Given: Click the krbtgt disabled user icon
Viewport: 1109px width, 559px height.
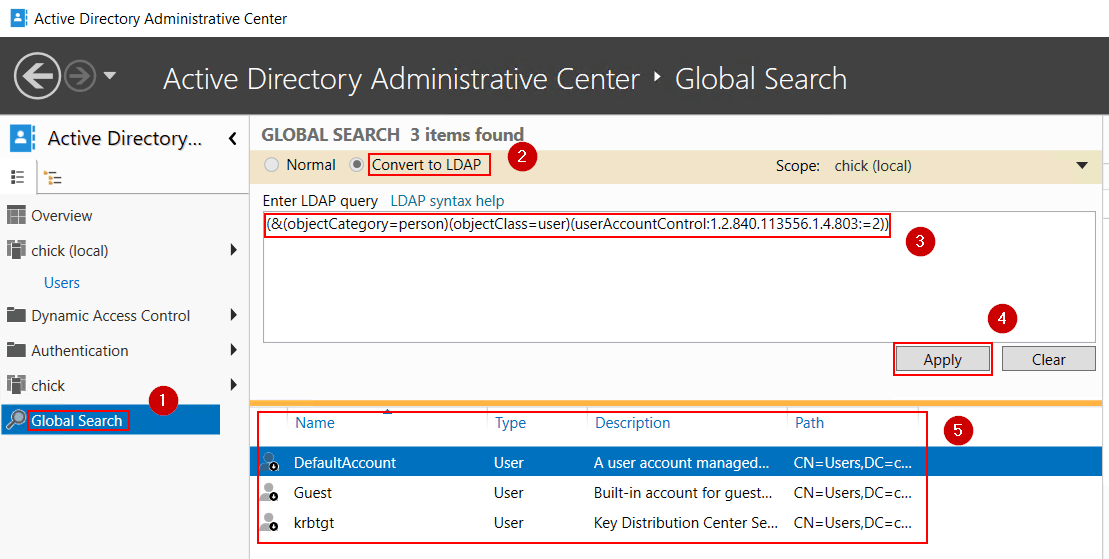Looking at the screenshot, I should 269,523.
